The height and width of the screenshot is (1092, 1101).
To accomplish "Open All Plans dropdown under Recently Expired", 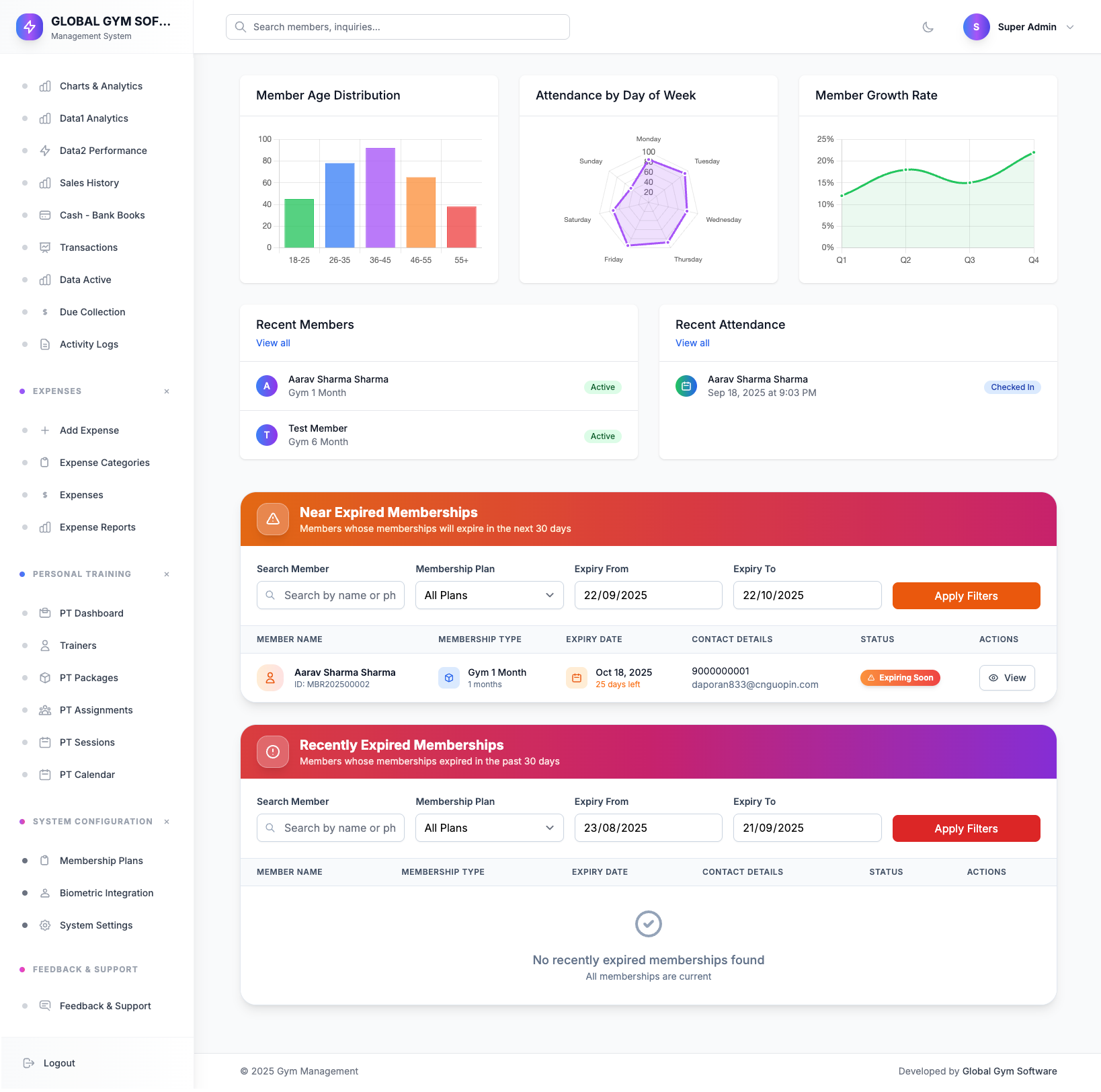I will (x=489, y=828).
